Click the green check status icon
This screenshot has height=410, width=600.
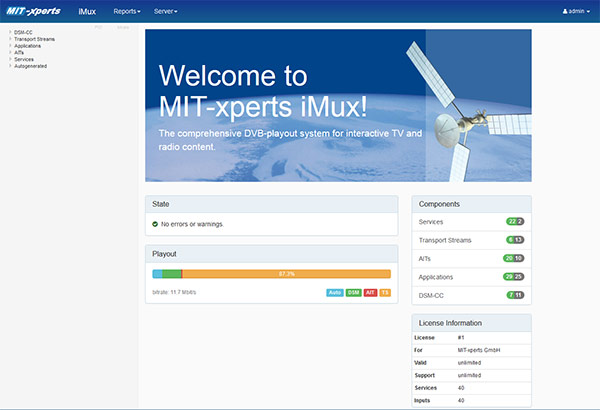point(155,224)
